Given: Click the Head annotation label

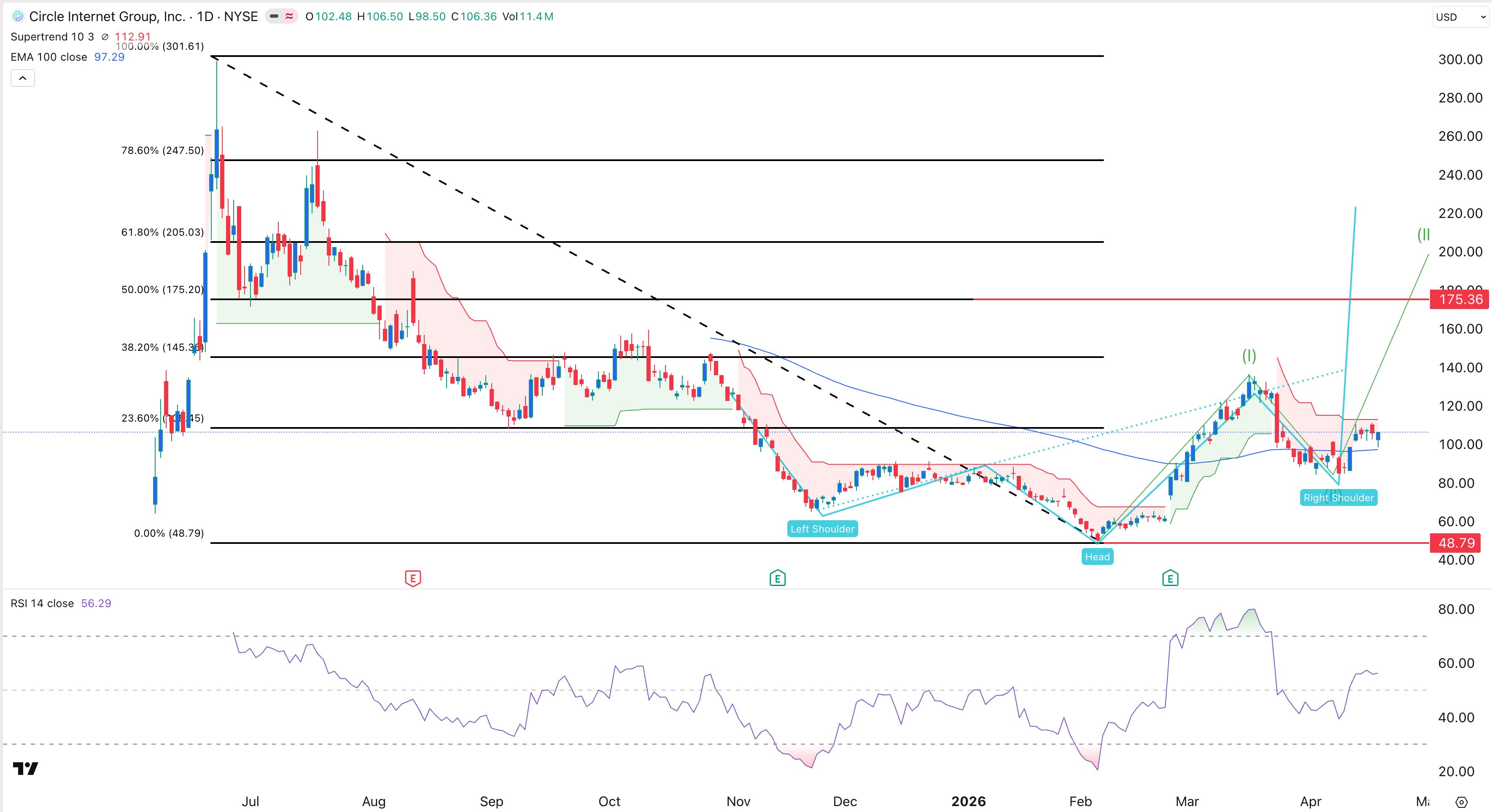Looking at the screenshot, I should (1097, 557).
